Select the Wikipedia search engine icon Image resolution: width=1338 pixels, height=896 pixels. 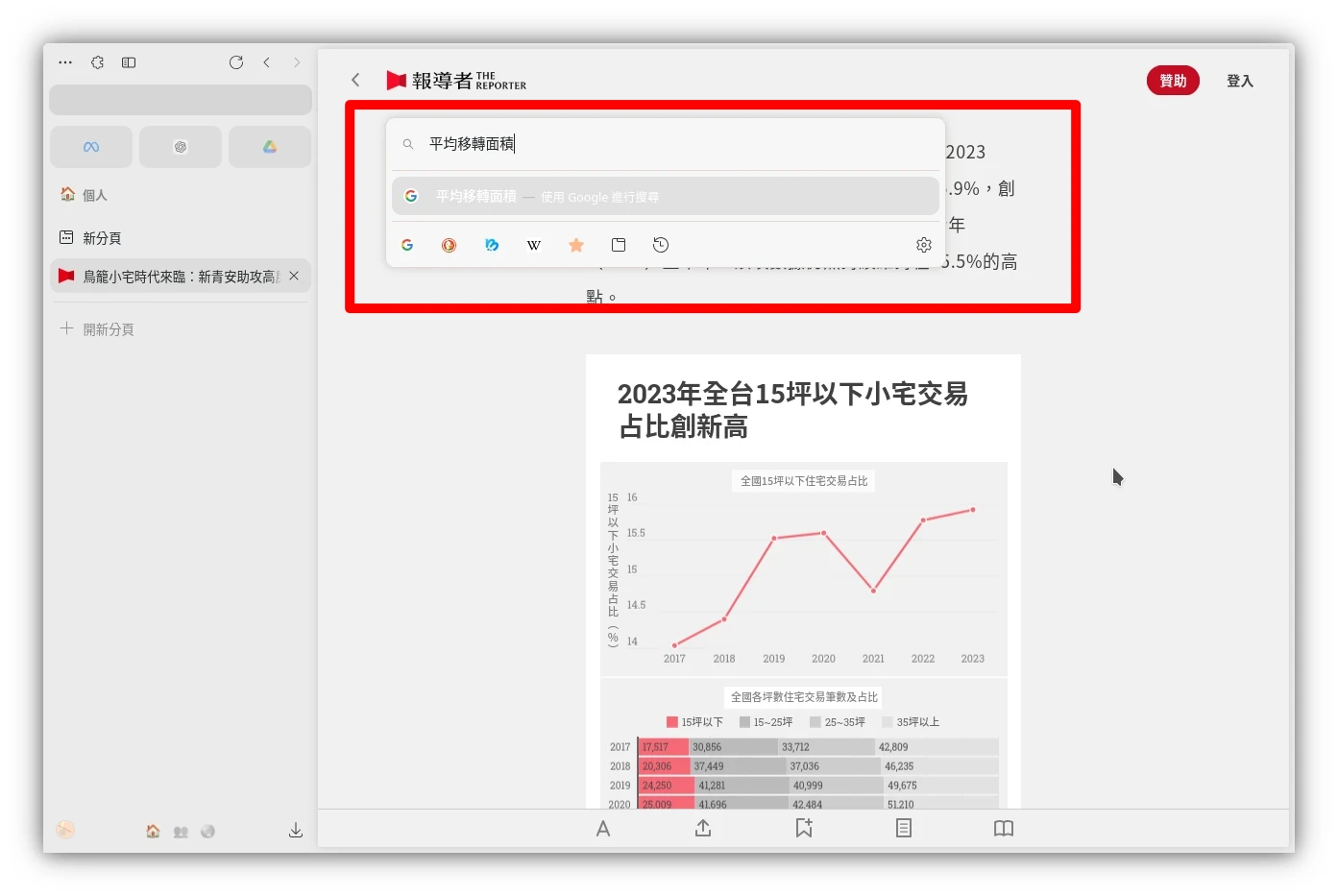tap(534, 245)
